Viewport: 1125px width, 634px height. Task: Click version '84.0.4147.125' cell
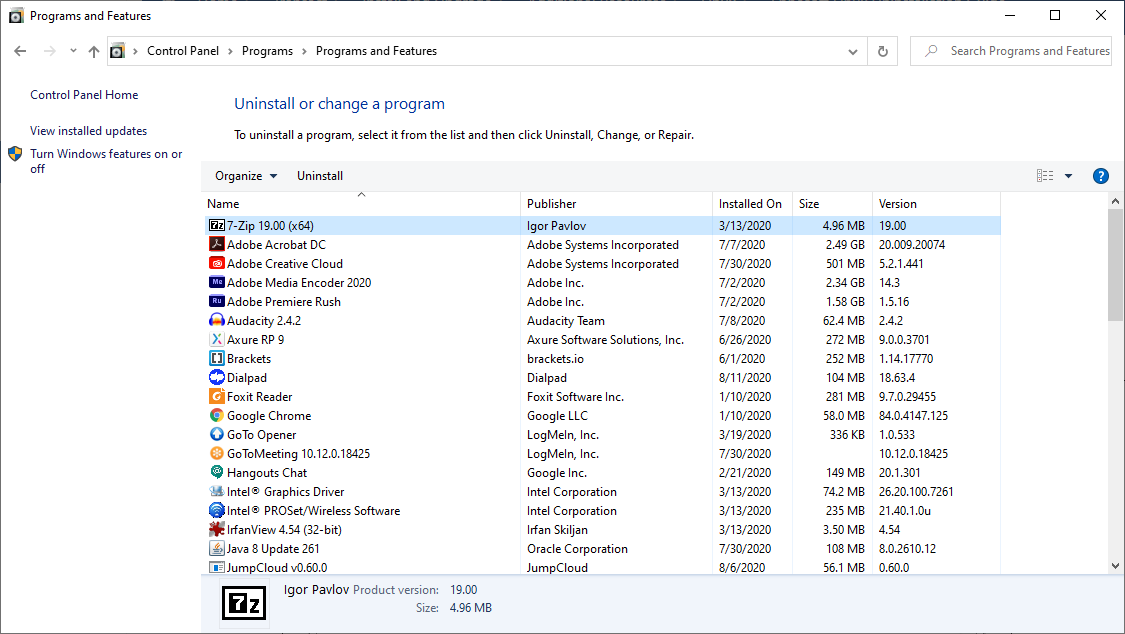pos(913,415)
